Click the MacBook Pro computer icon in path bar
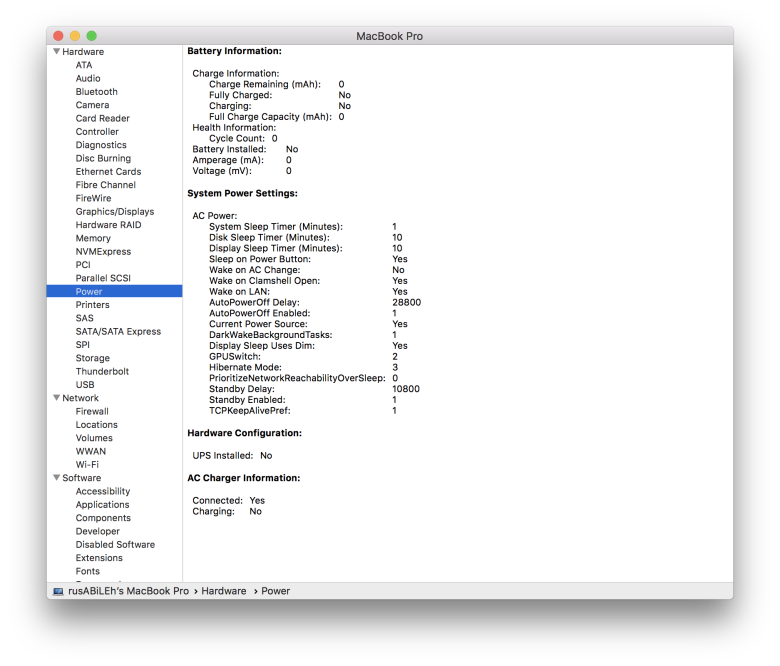 click(x=58, y=591)
